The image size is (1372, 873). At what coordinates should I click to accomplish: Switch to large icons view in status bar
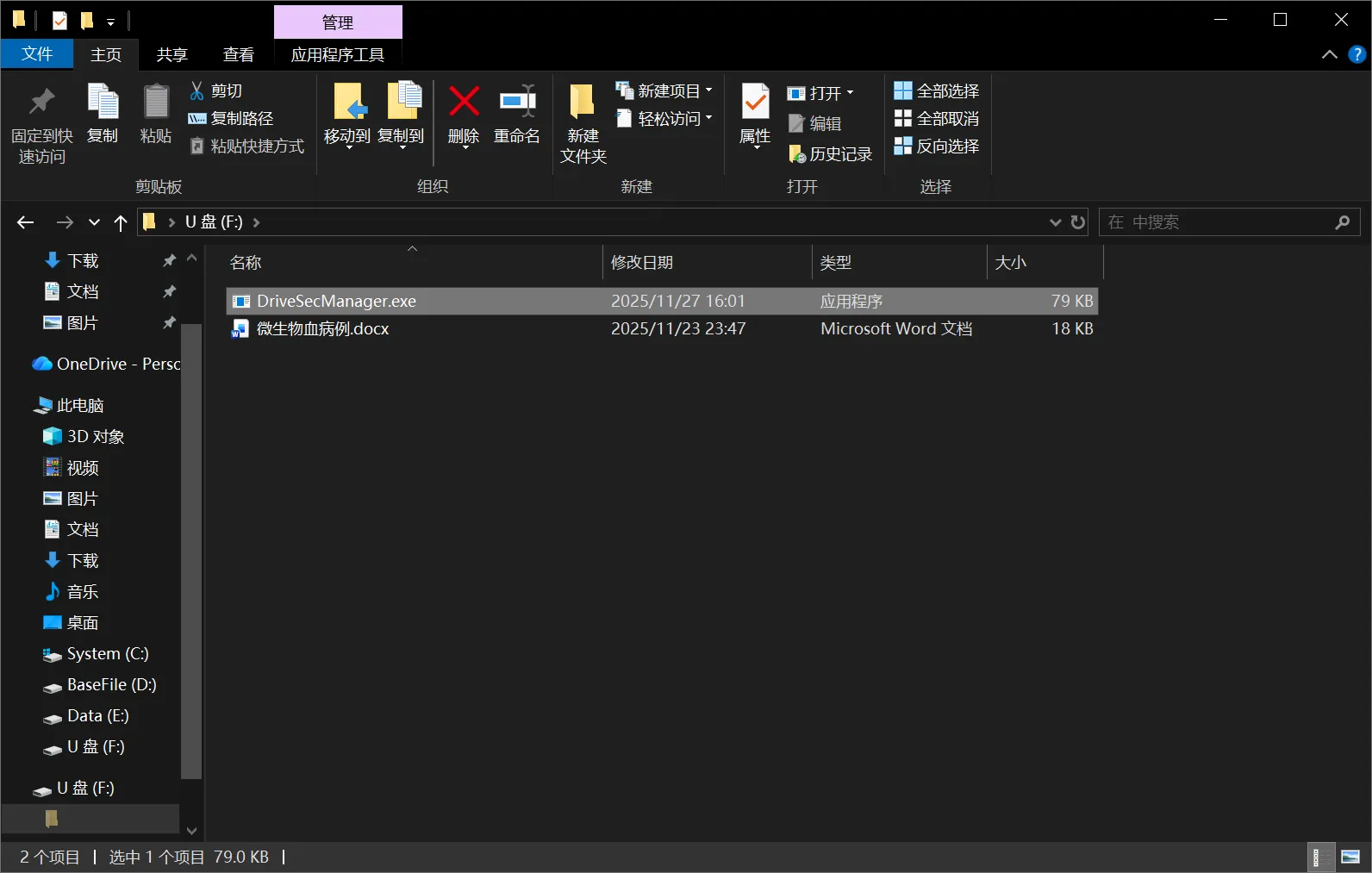pyautogui.click(x=1350, y=857)
